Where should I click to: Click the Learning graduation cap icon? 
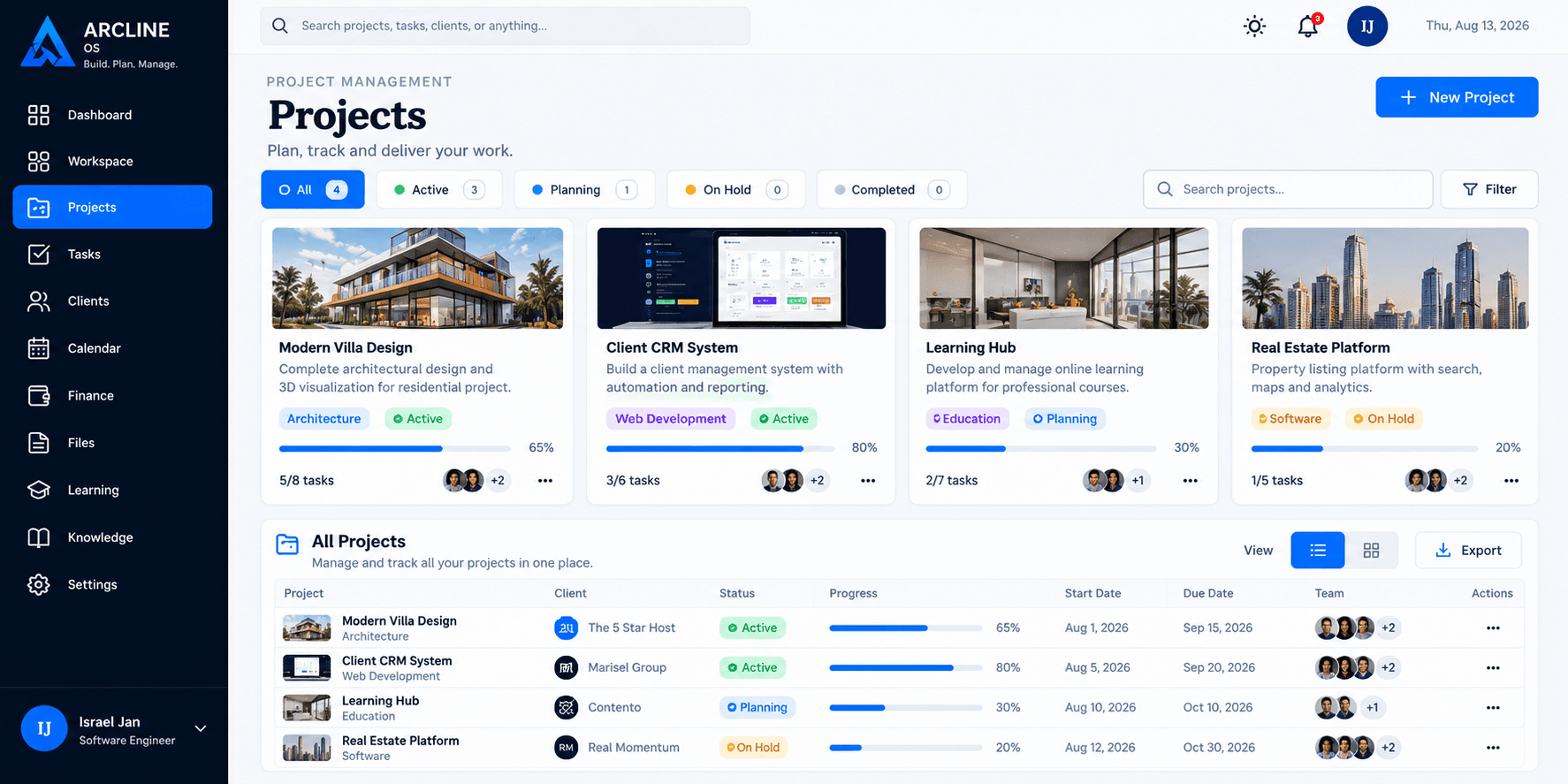click(x=38, y=490)
